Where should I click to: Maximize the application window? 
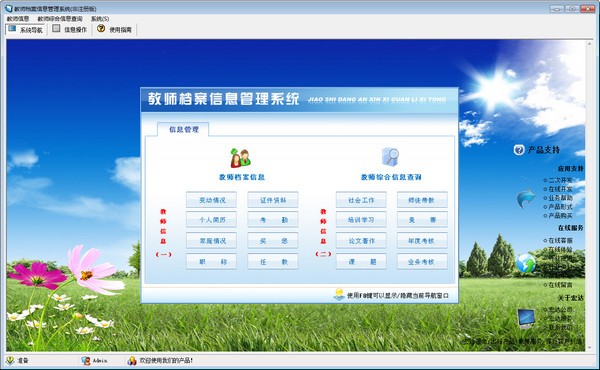[x=572, y=8]
